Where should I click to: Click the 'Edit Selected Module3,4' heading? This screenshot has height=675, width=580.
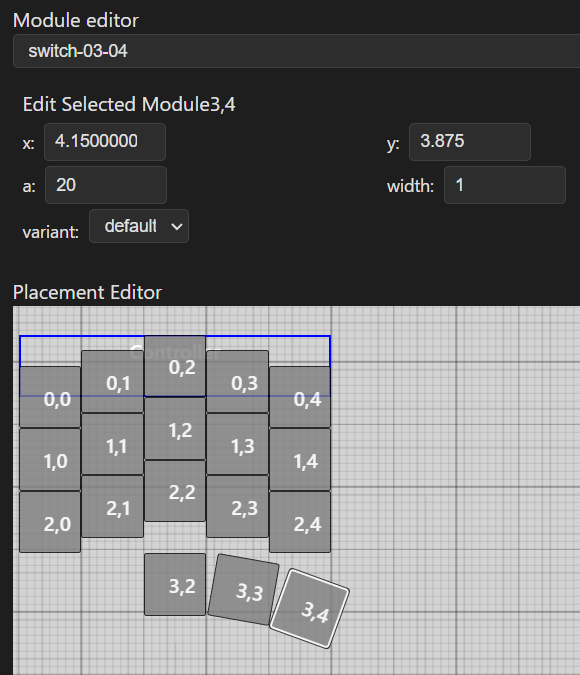[129, 104]
